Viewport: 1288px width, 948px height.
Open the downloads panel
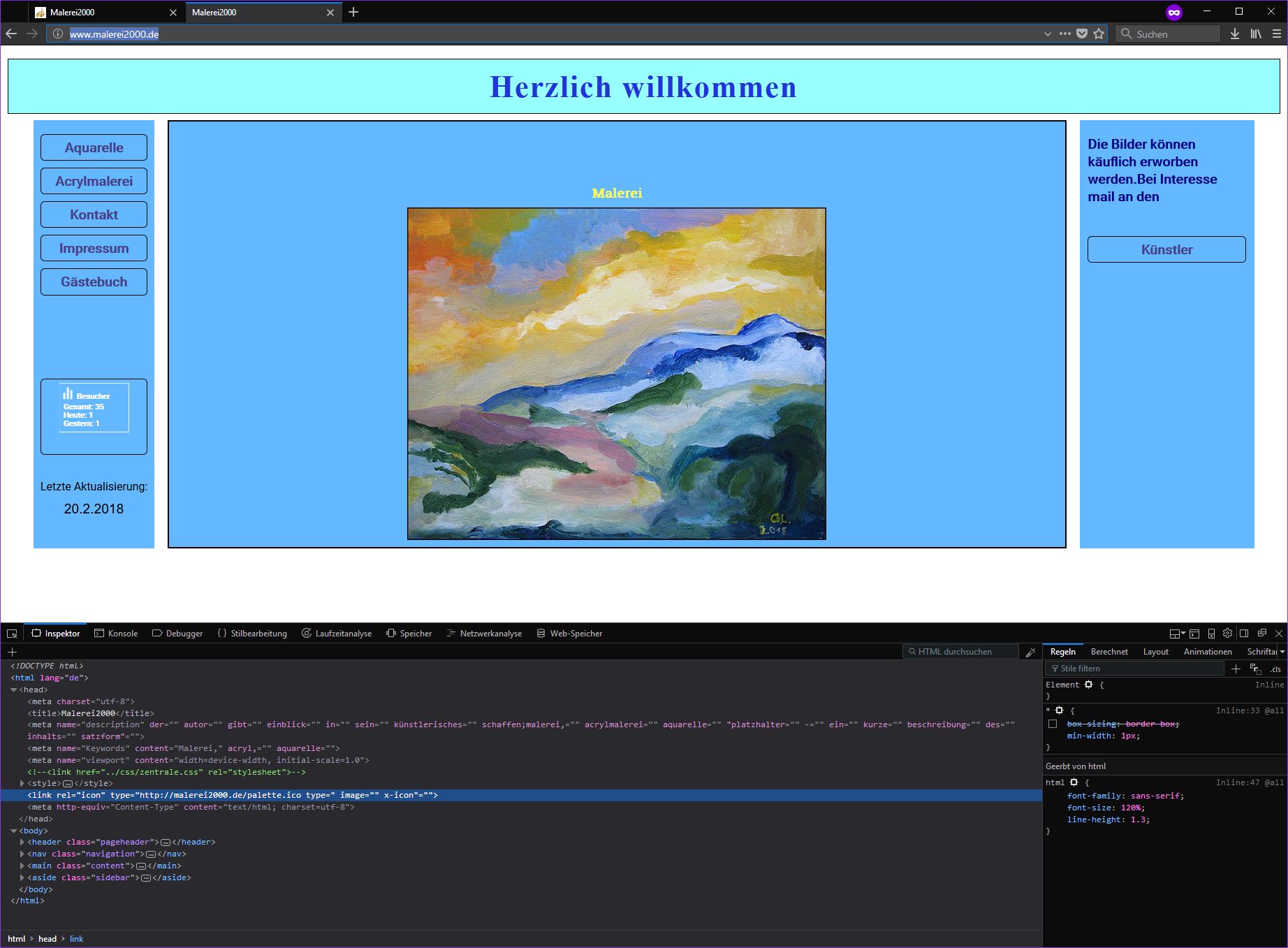pyautogui.click(x=1235, y=34)
